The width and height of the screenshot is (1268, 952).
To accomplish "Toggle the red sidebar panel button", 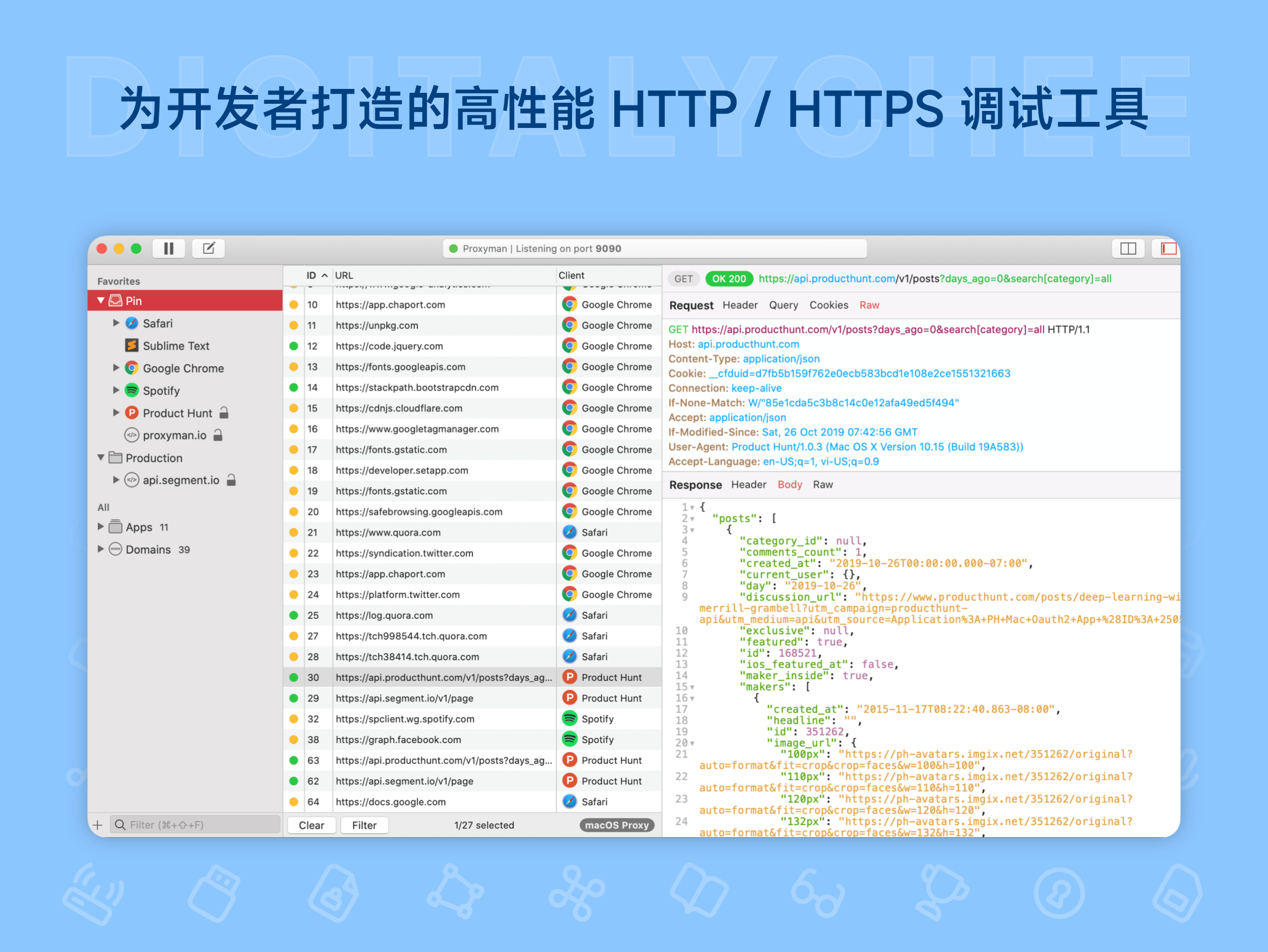I will tap(1167, 248).
